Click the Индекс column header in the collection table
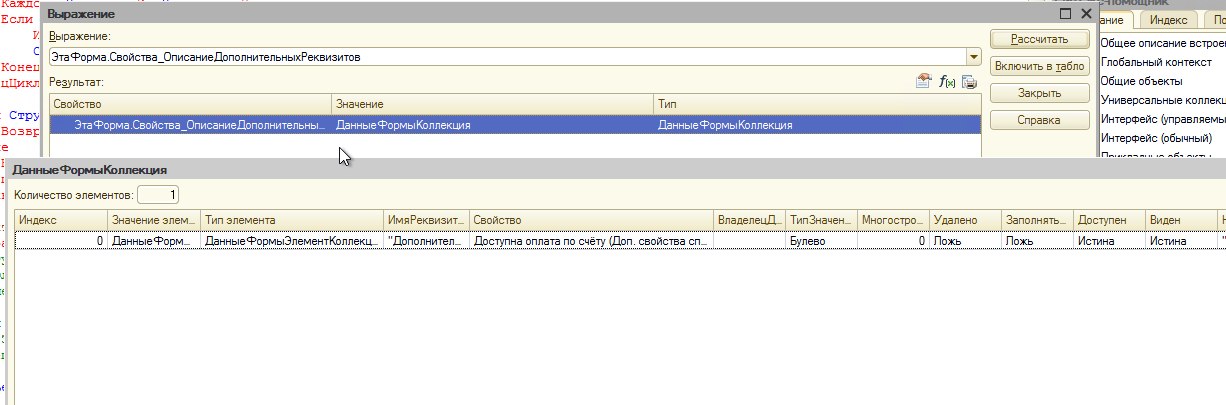Image resolution: width=1226 pixels, height=405 pixels. (x=61, y=219)
